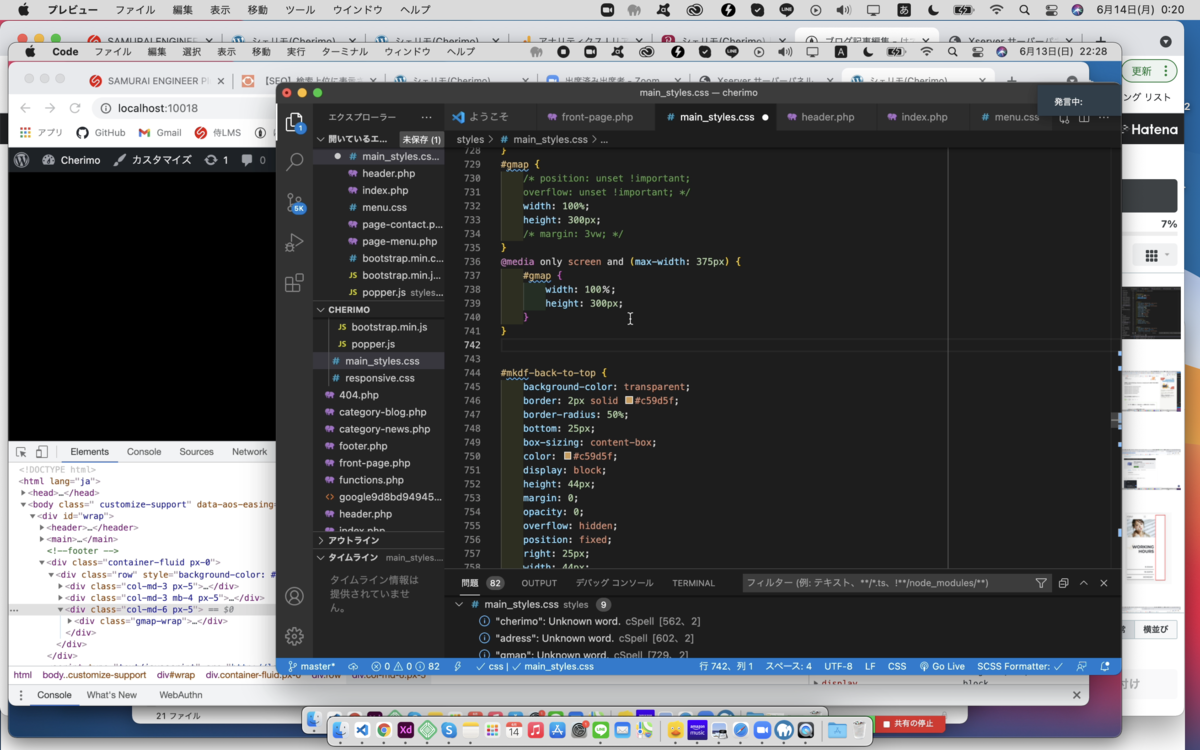Click the GitHub bookmark in Chrome
1200x750 pixels.
click(100, 132)
